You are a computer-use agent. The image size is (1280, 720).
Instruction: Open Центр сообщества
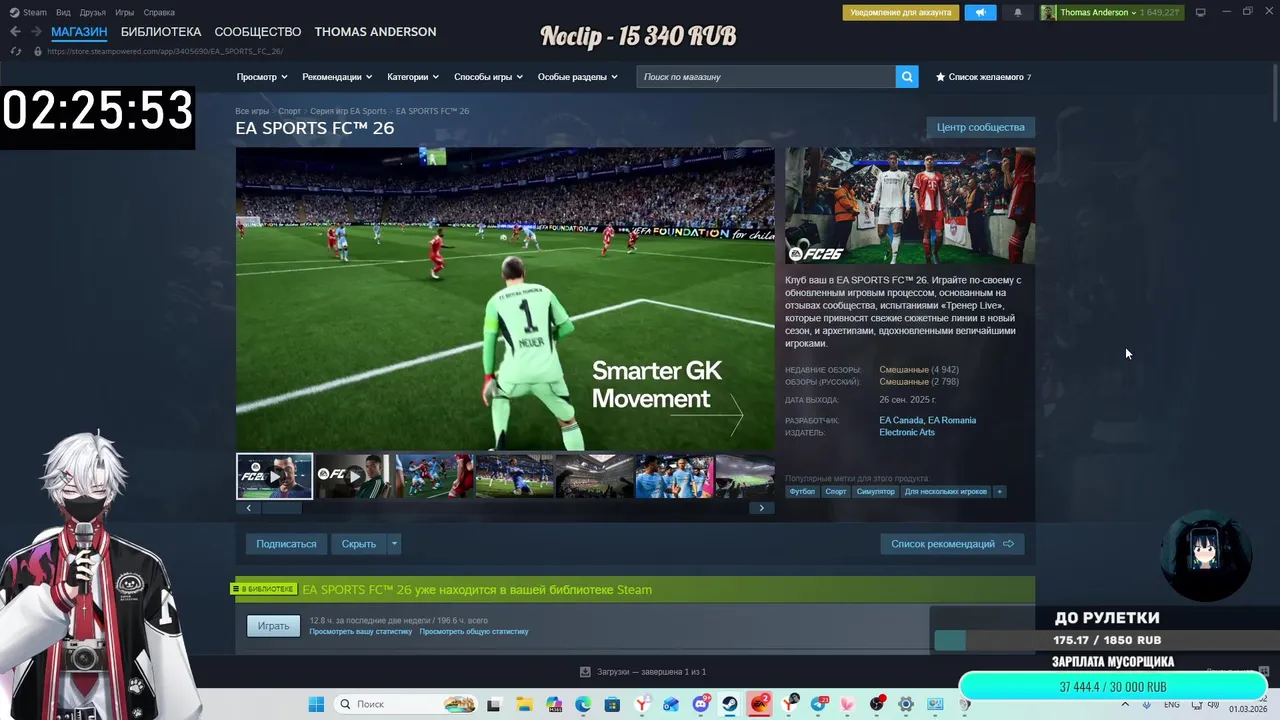coord(980,127)
